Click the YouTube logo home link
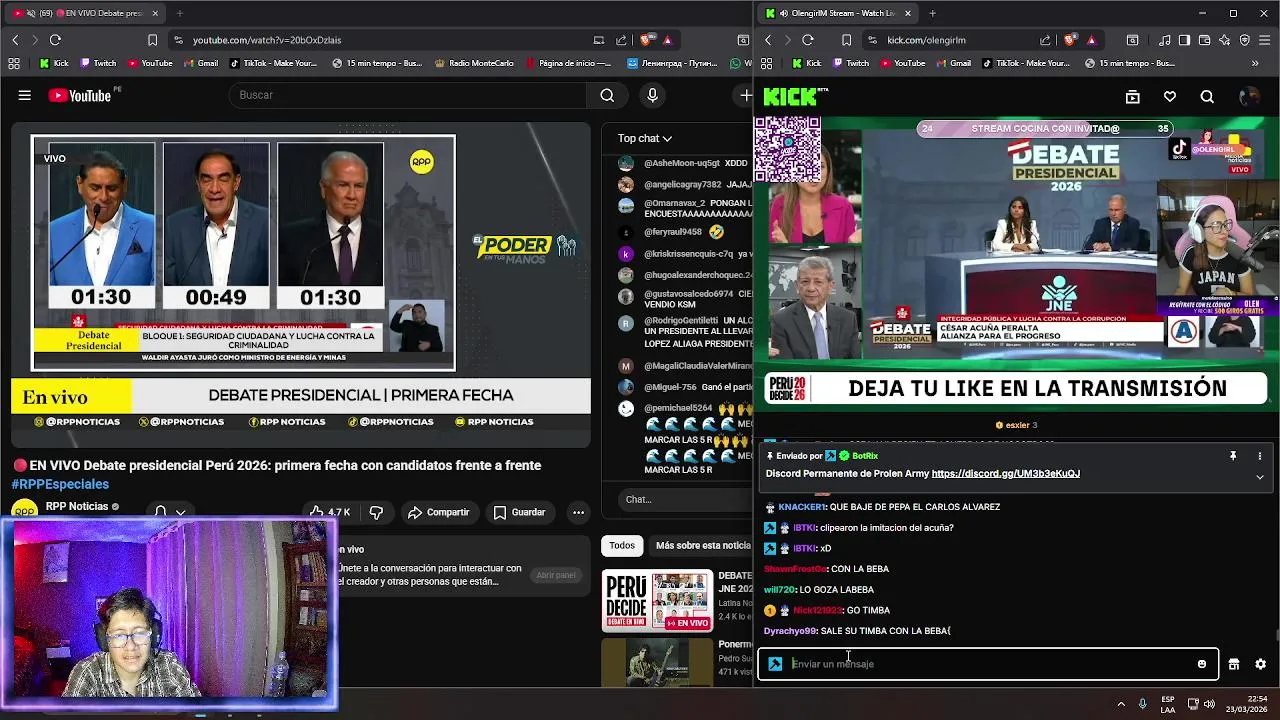The height and width of the screenshot is (720, 1280). pos(79,95)
